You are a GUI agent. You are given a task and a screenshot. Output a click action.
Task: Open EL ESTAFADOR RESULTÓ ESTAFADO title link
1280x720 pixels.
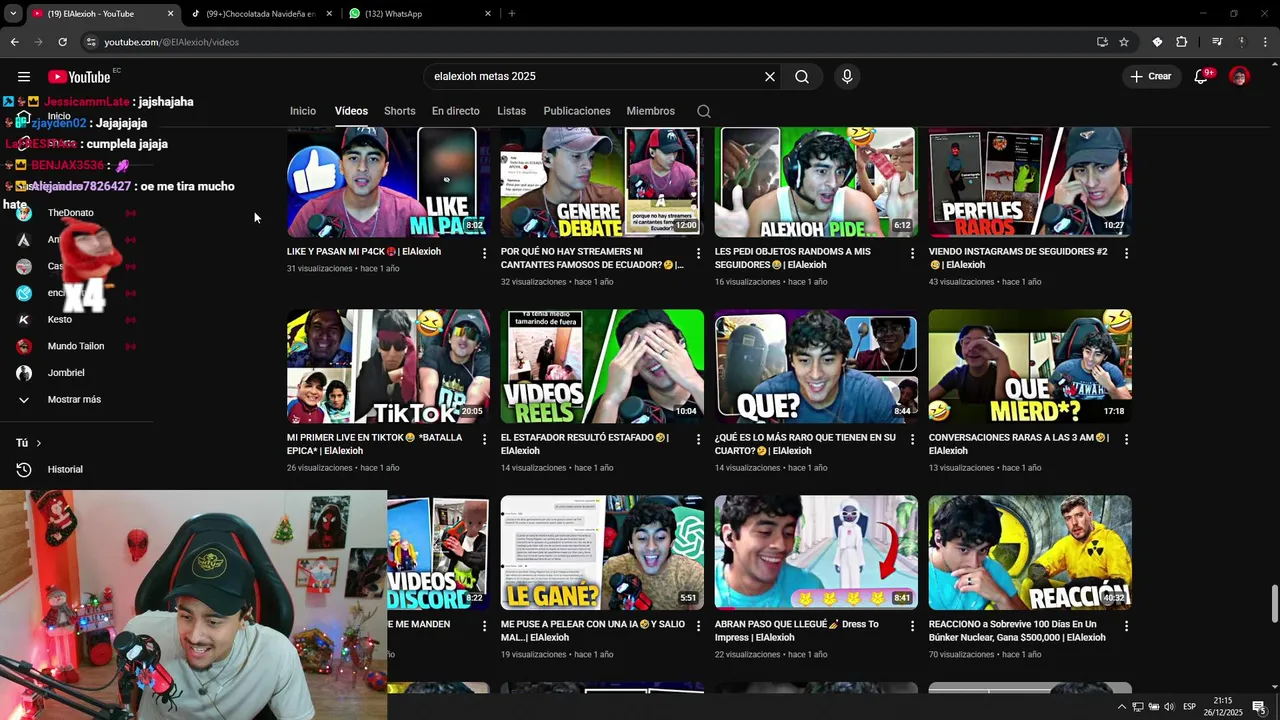585,444
